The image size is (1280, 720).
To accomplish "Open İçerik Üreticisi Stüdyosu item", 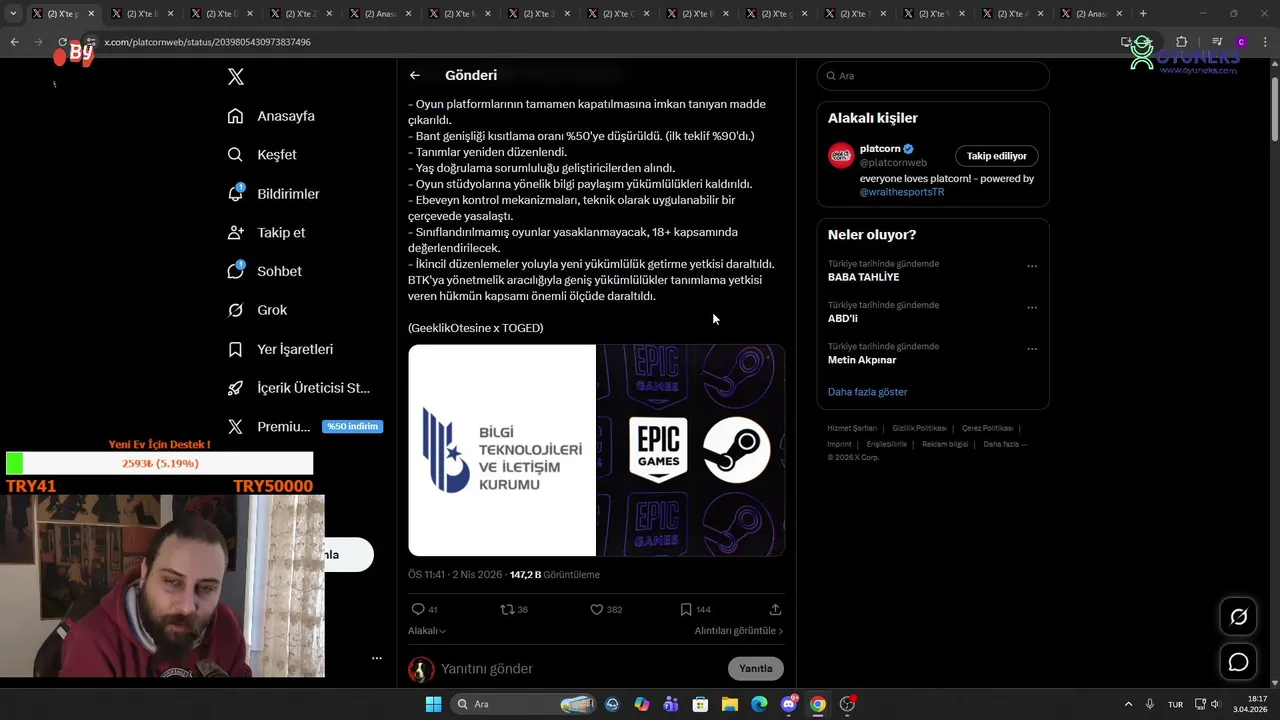I will click(x=298, y=388).
